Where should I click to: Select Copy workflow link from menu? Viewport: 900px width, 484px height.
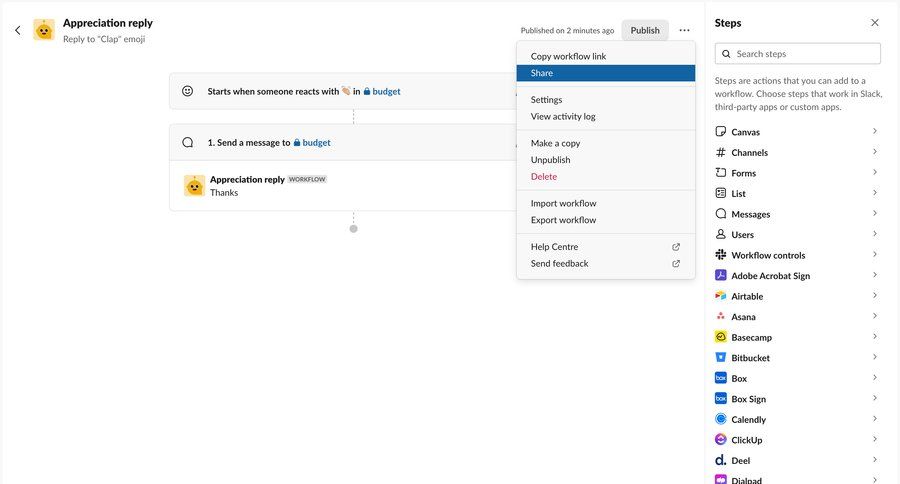click(x=606, y=56)
